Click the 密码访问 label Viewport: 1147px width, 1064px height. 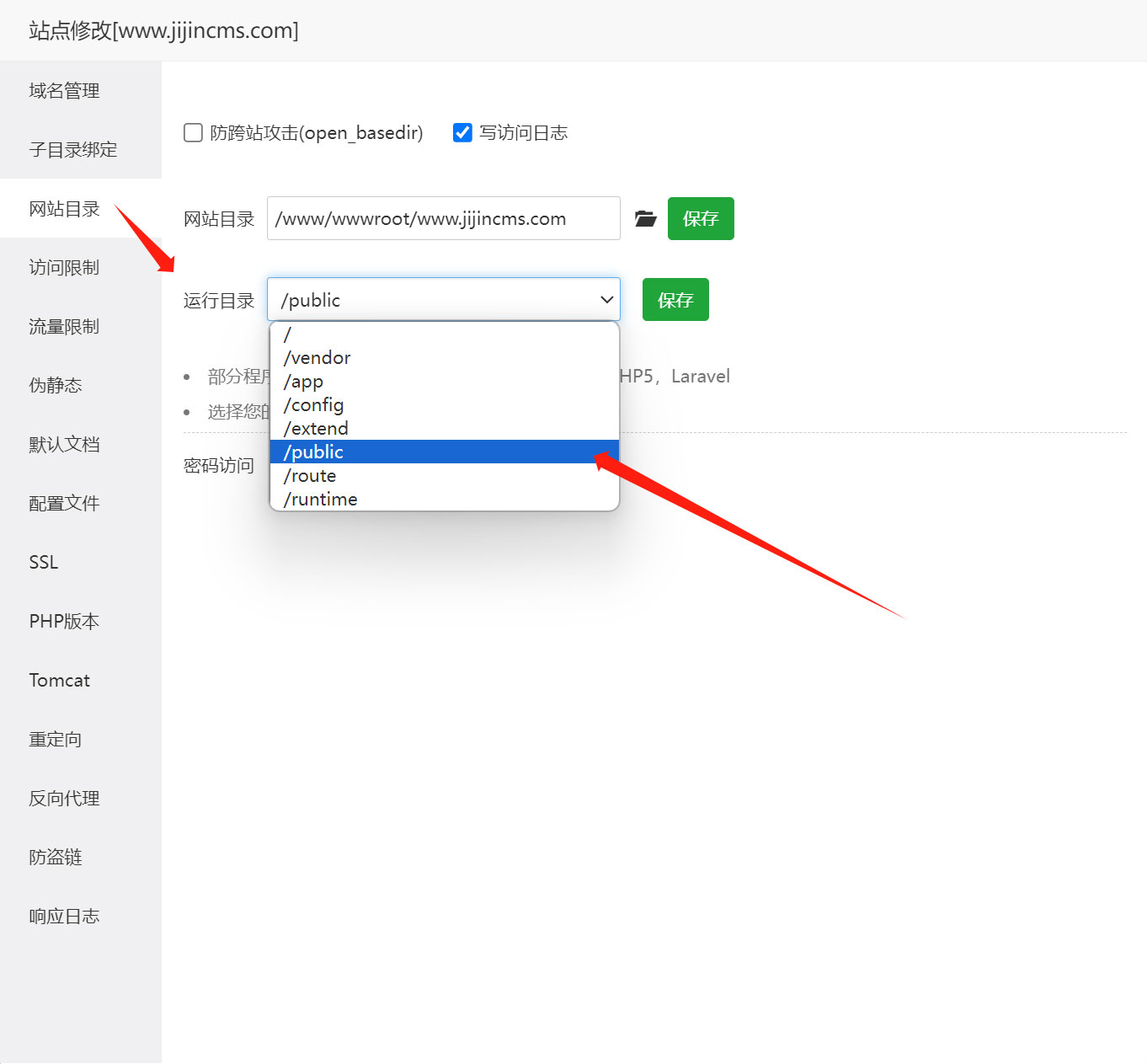point(219,465)
